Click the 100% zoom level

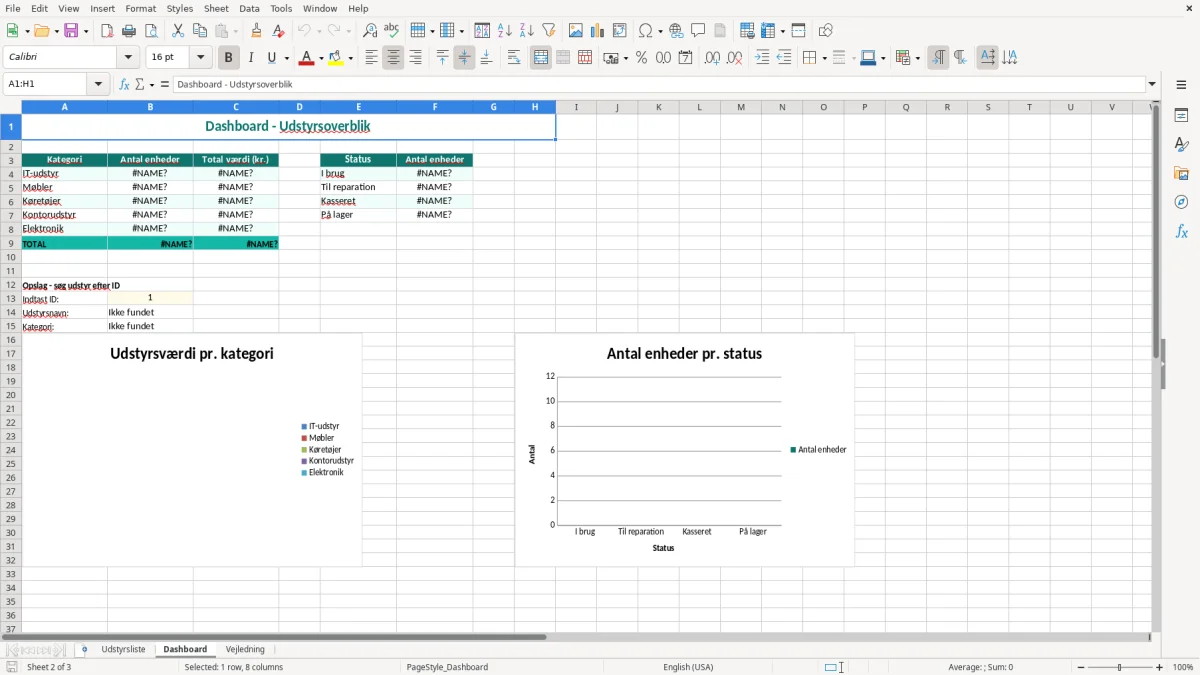[x=1183, y=667]
